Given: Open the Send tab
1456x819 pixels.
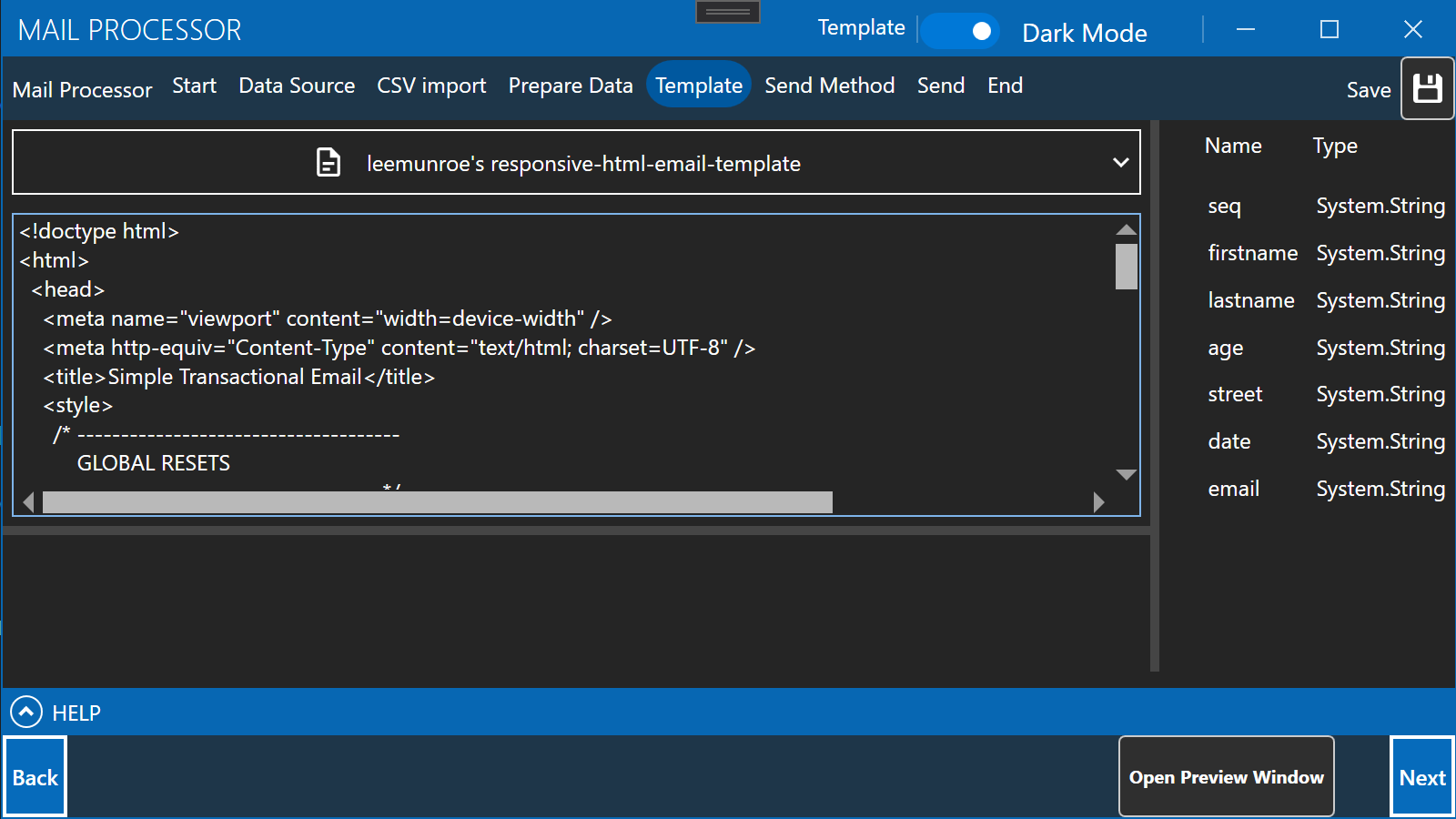Looking at the screenshot, I should click(941, 86).
